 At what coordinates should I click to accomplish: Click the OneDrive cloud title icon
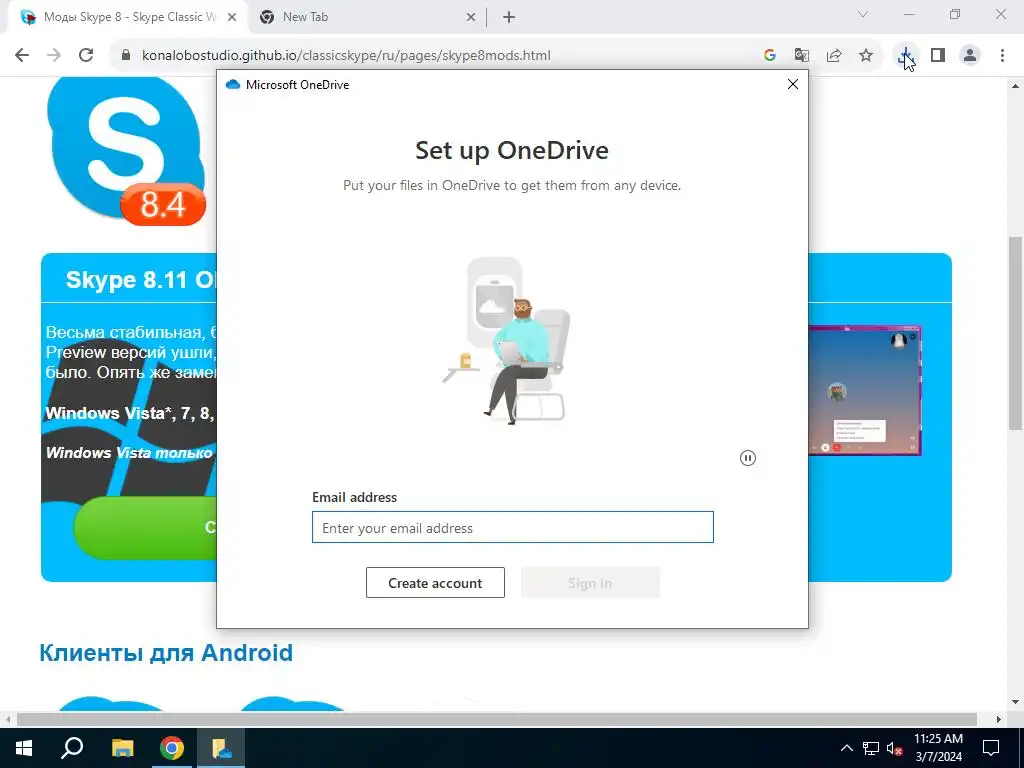pos(232,84)
